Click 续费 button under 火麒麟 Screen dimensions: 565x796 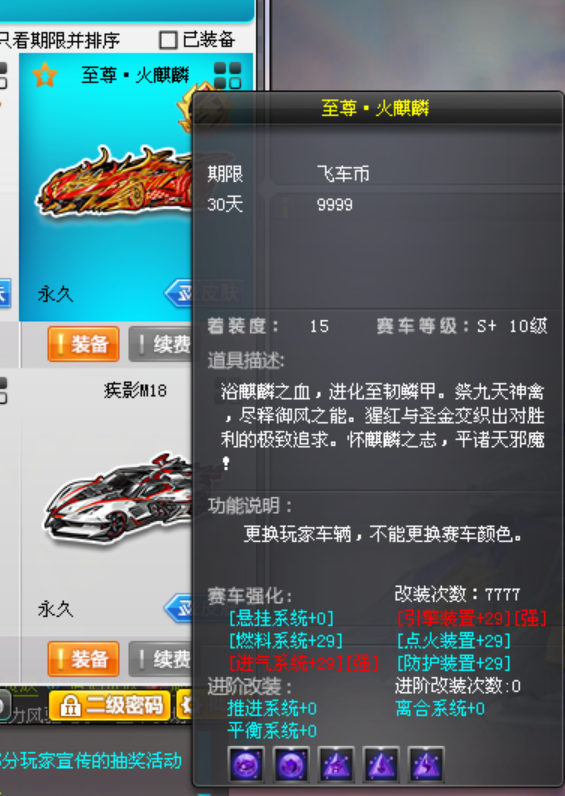[161, 344]
